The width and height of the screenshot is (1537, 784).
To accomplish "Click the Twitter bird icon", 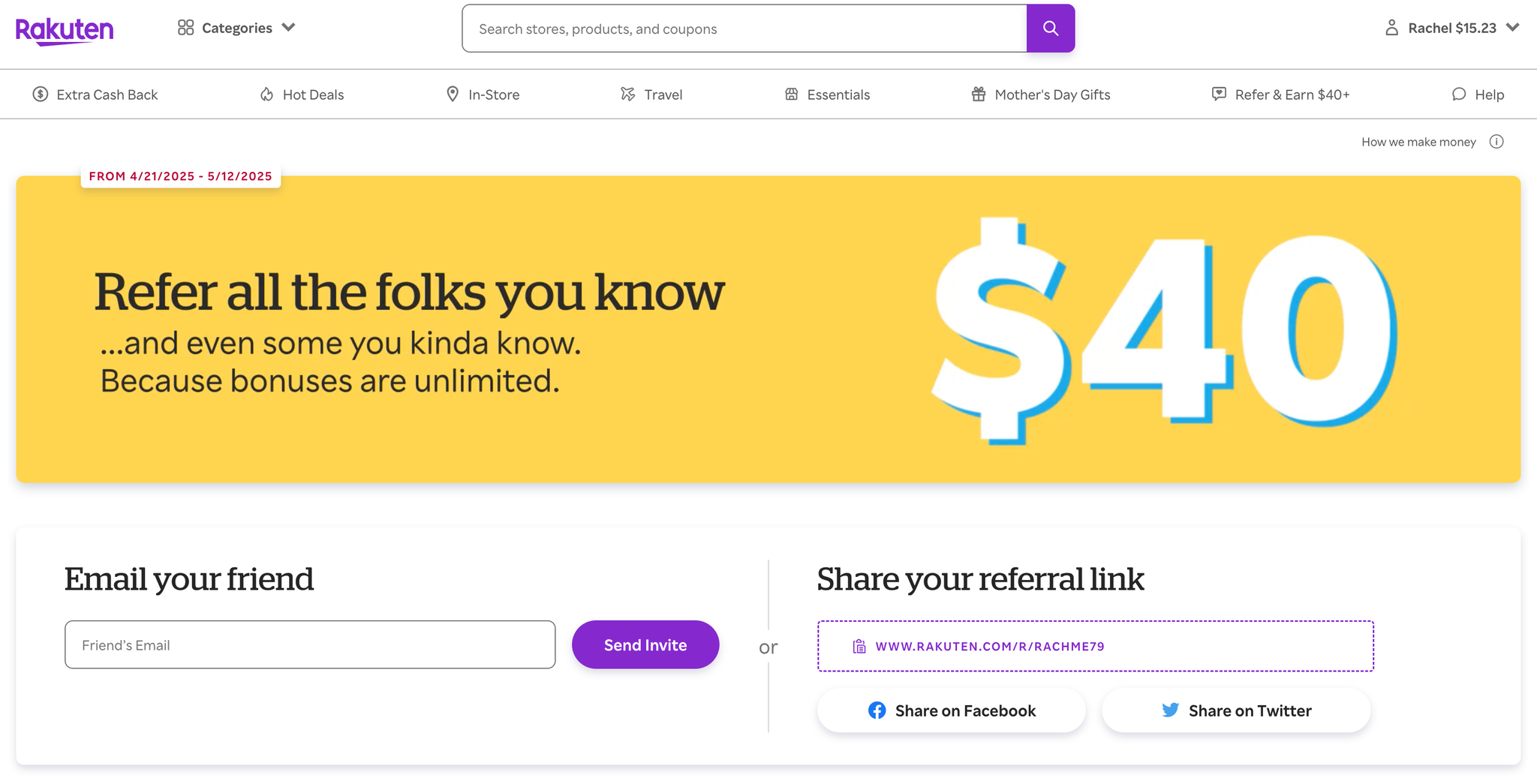I will click(x=1170, y=710).
